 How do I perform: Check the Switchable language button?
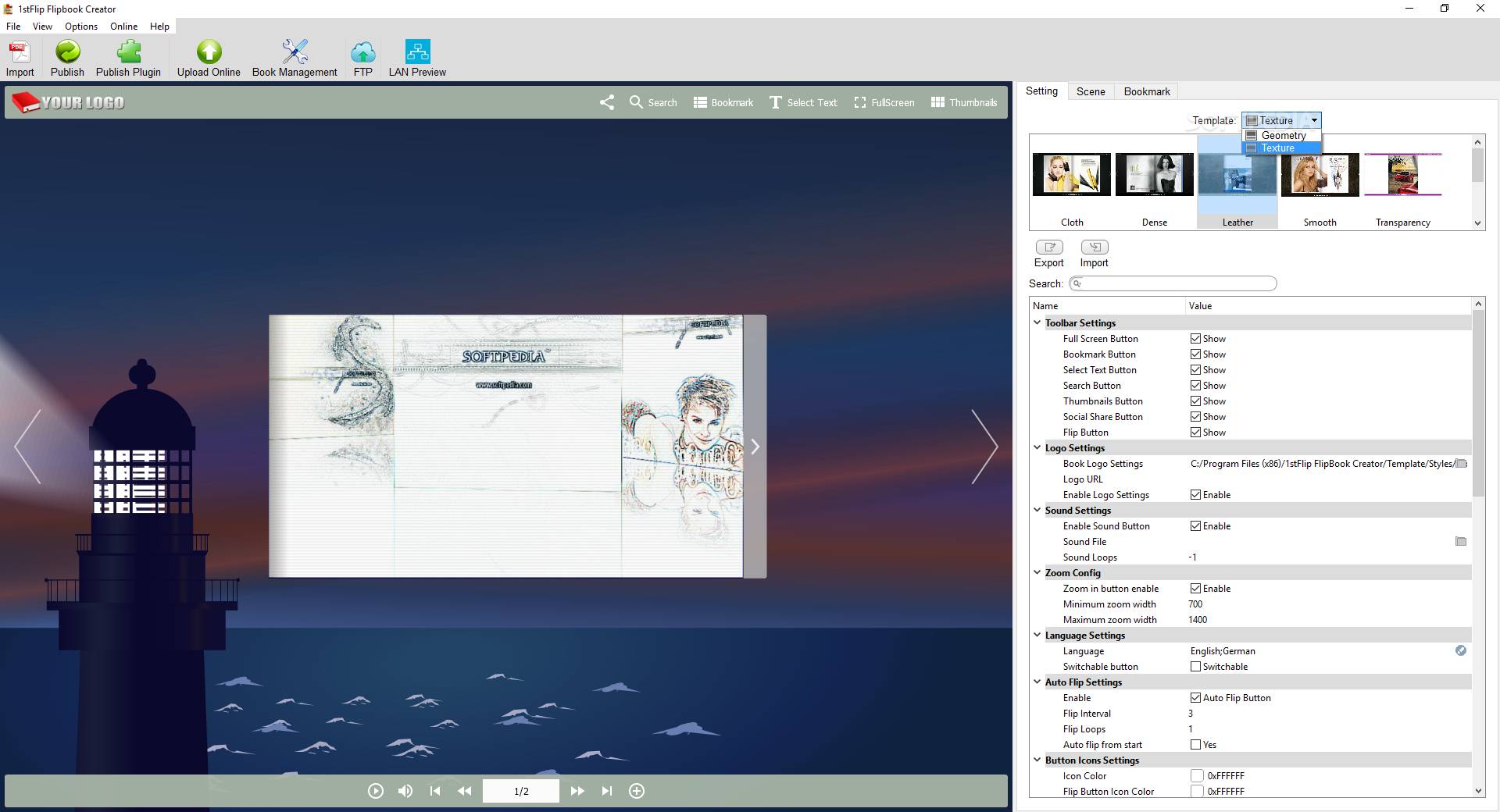1195,667
